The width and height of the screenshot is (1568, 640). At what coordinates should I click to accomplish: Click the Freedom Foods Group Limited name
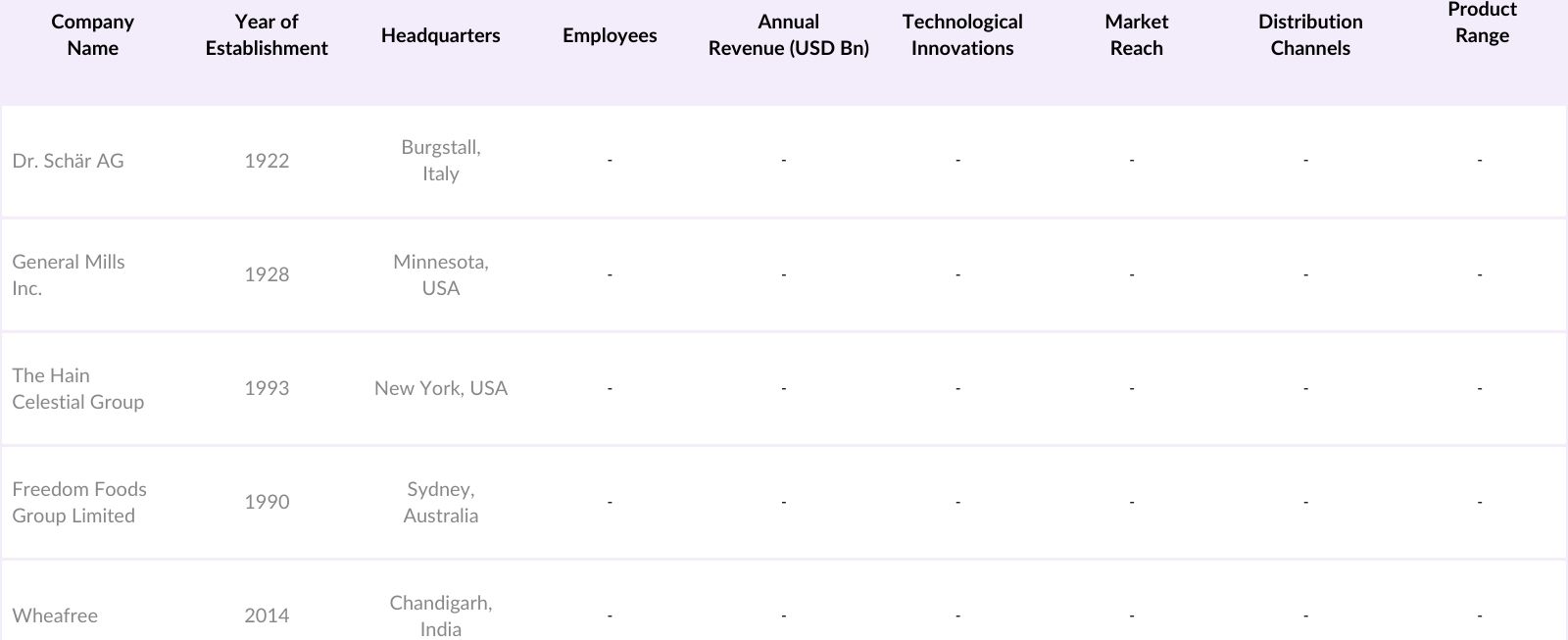click(x=79, y=502)
